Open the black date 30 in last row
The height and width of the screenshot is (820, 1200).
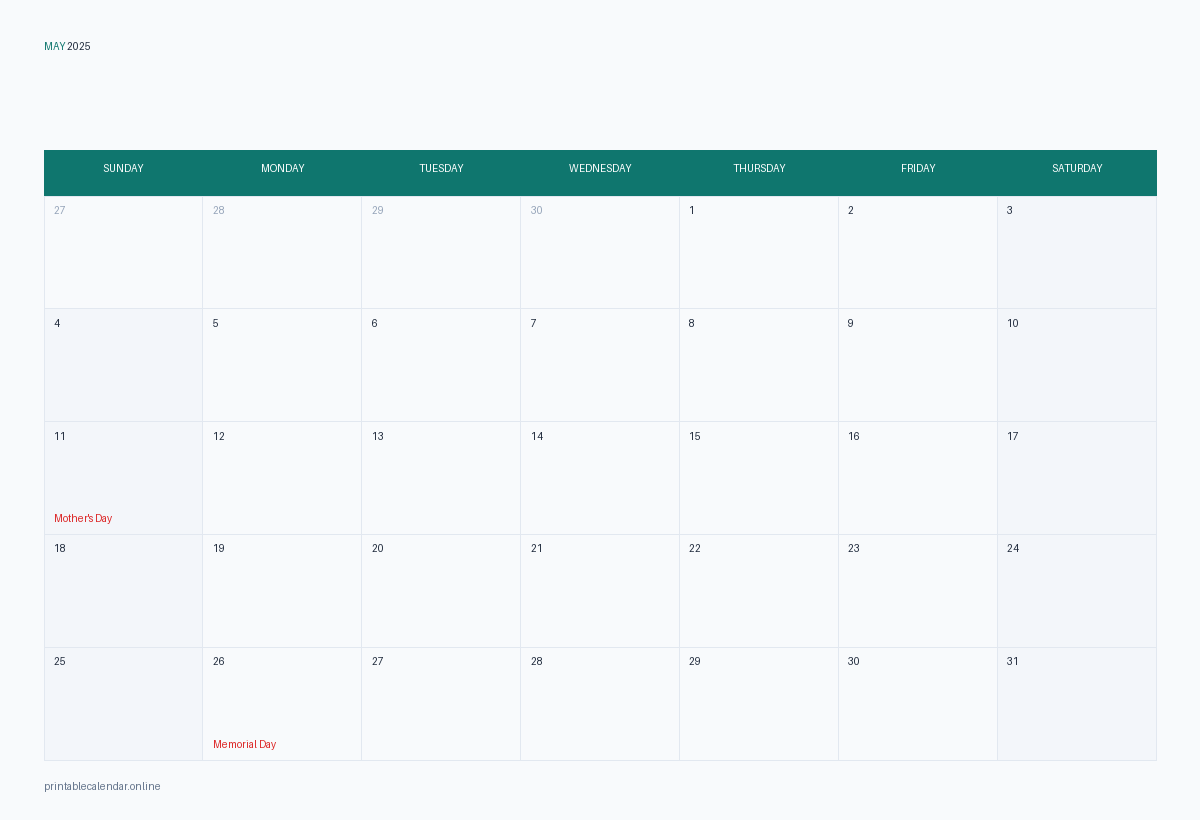(x=854, y=662)
